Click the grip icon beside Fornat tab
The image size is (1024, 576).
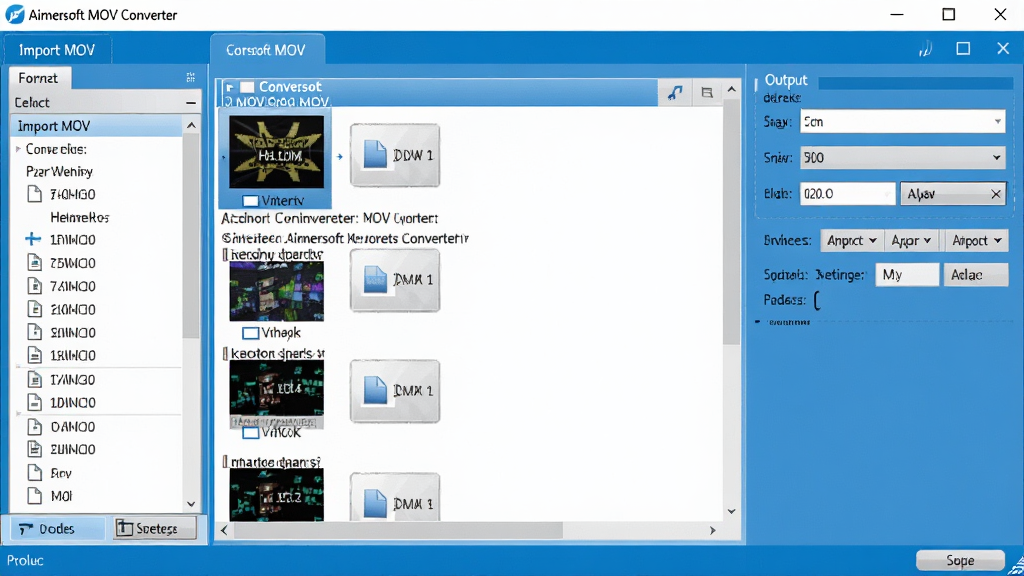(191, 78)
